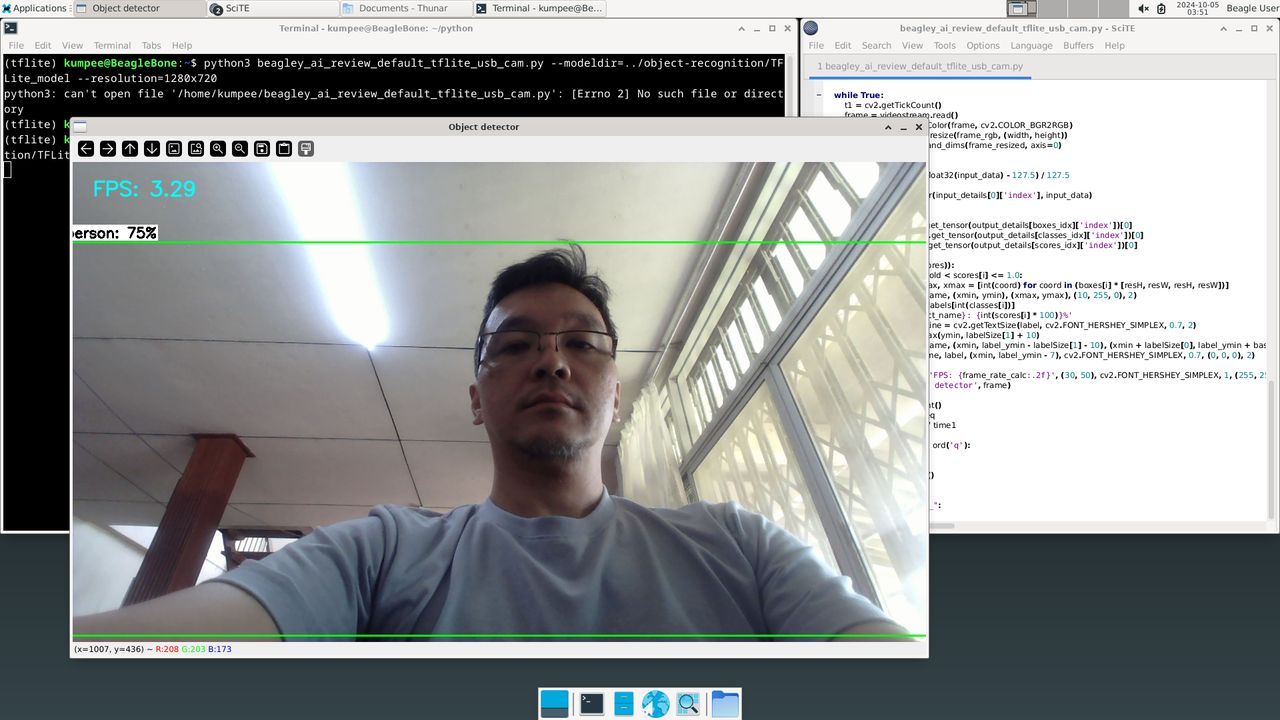Switch to Documents - Thunar taskbar button
The width and height of the screenshot is (1280, 720).
(404, 8)
